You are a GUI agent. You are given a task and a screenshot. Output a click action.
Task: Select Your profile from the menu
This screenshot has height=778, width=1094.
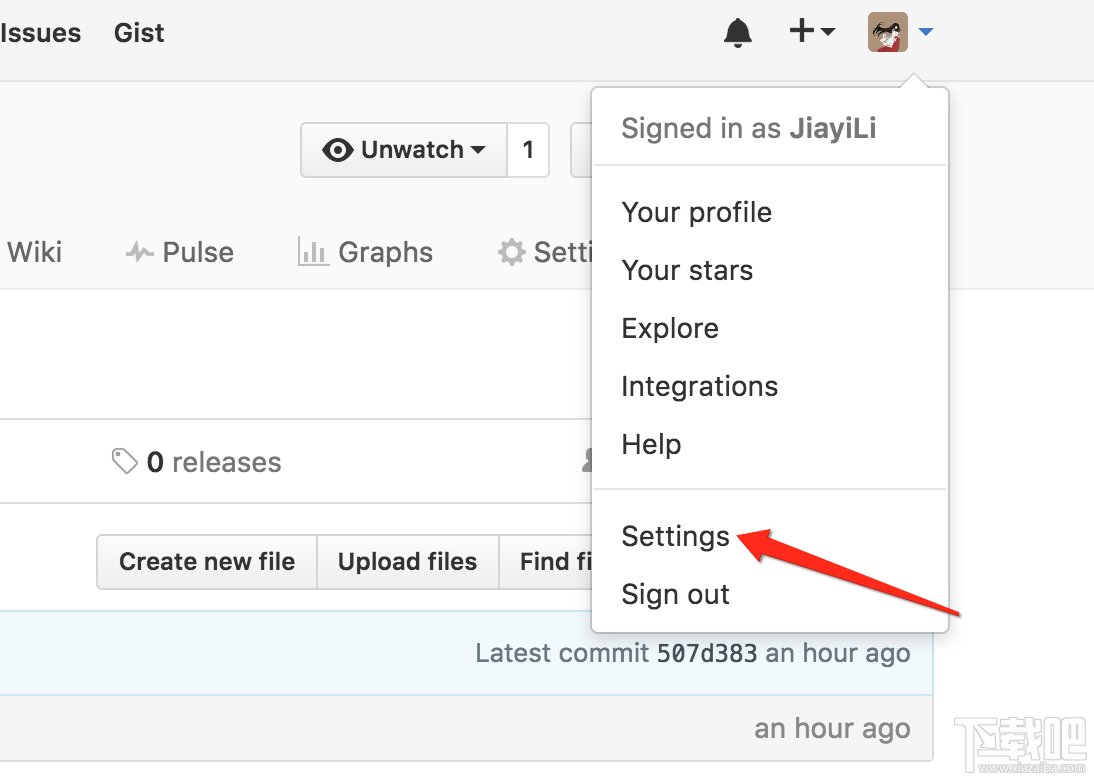(696, 212)
